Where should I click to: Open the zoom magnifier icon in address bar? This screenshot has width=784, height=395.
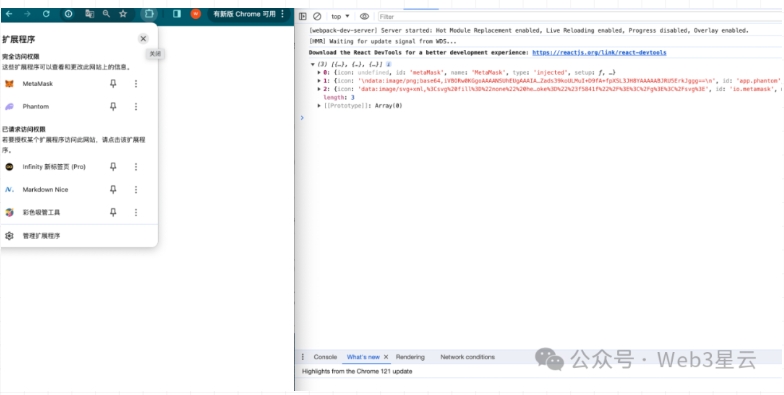pyautogui.click(x=106, y=14)
